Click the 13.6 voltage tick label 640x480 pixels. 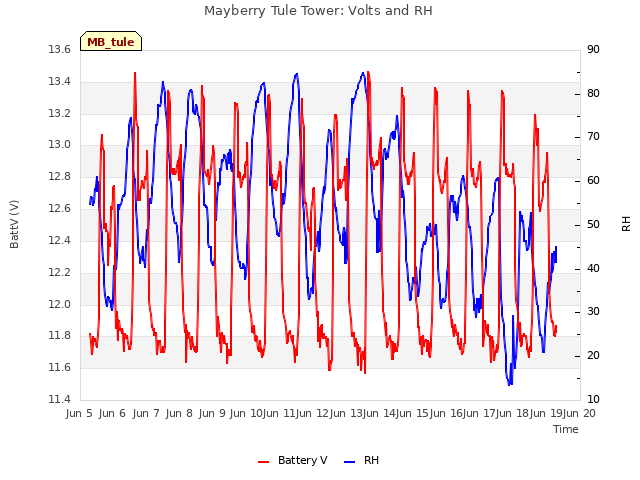point(60,49)
